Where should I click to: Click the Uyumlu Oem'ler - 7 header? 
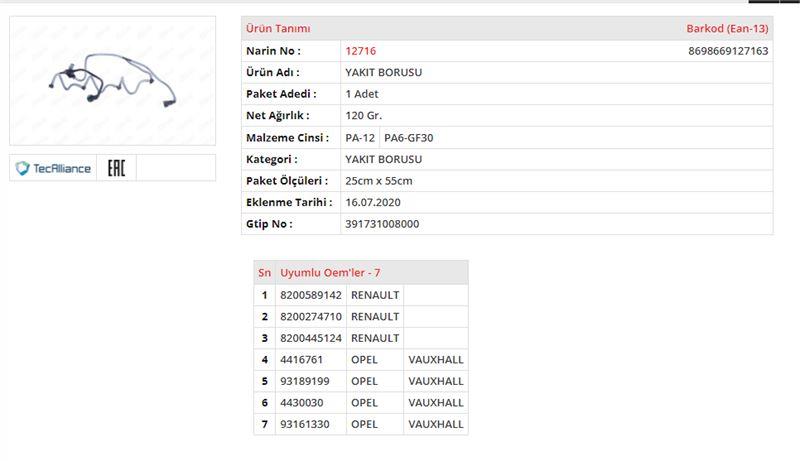point(330,273)
